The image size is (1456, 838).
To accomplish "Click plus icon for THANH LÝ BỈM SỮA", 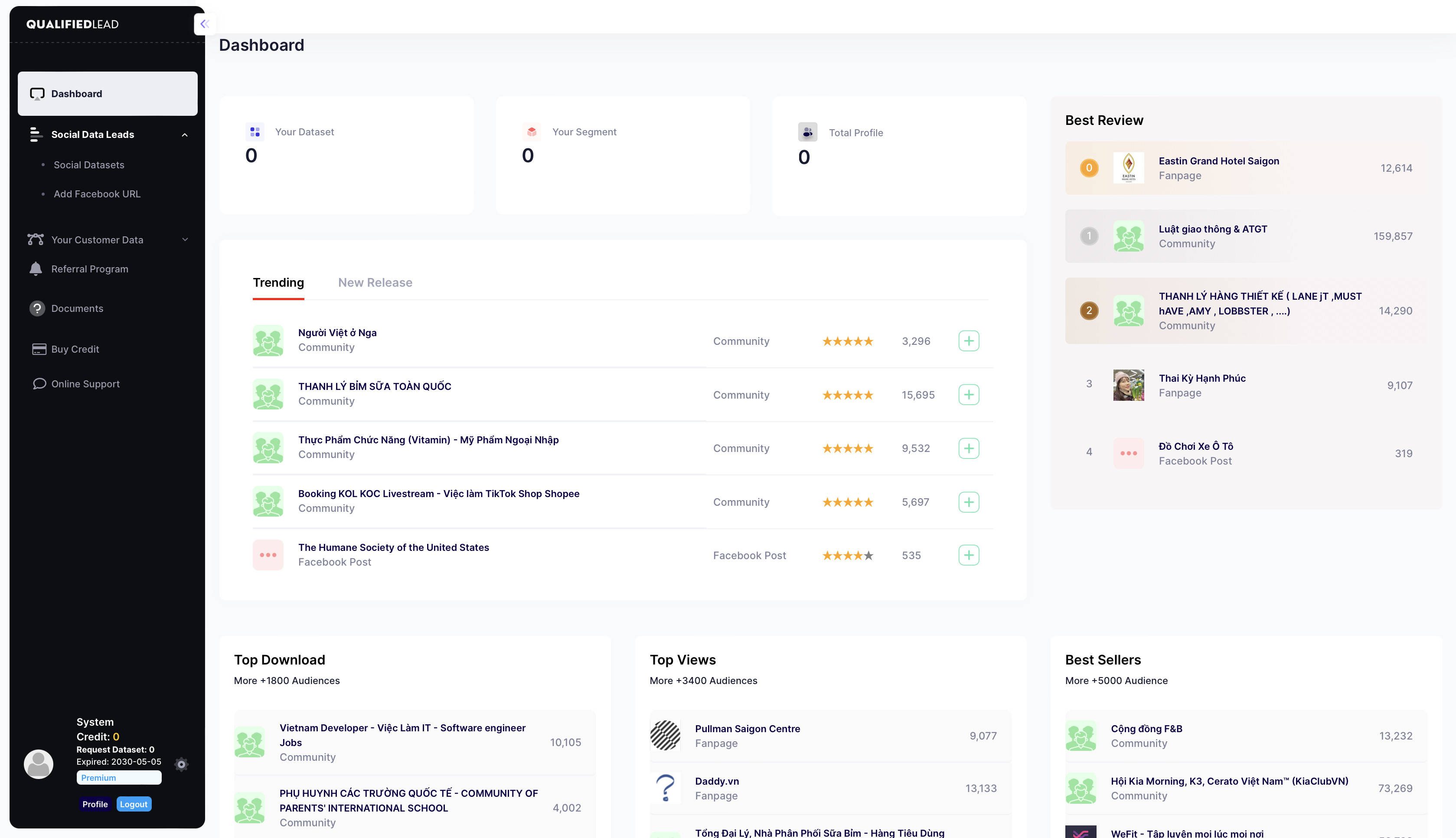I will point(968,395).
